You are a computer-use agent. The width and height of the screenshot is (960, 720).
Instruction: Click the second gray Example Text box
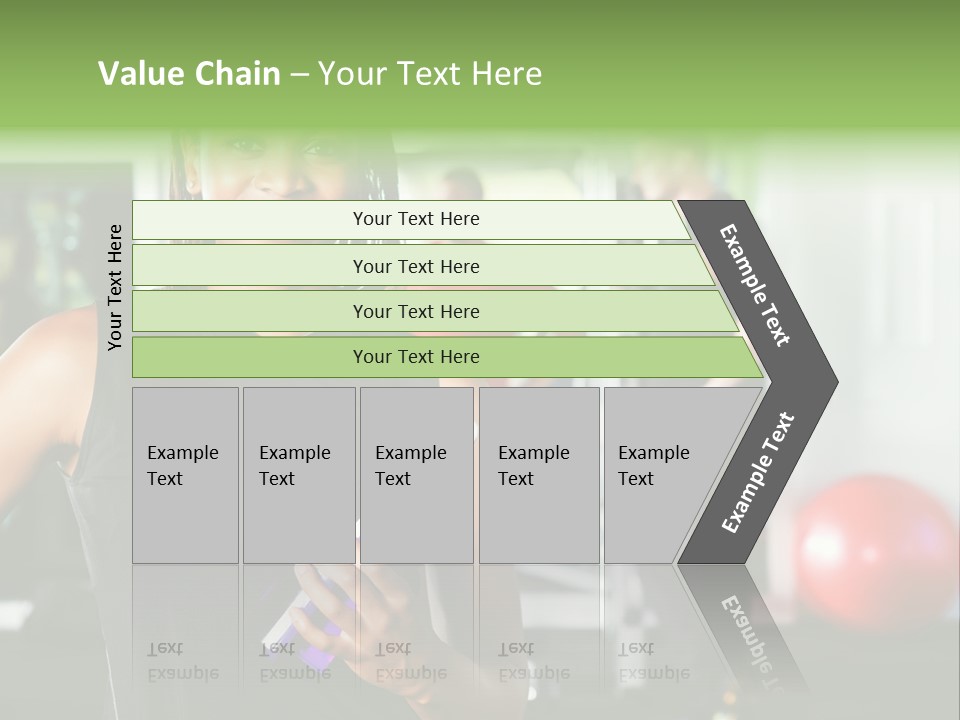click(298, 475)
